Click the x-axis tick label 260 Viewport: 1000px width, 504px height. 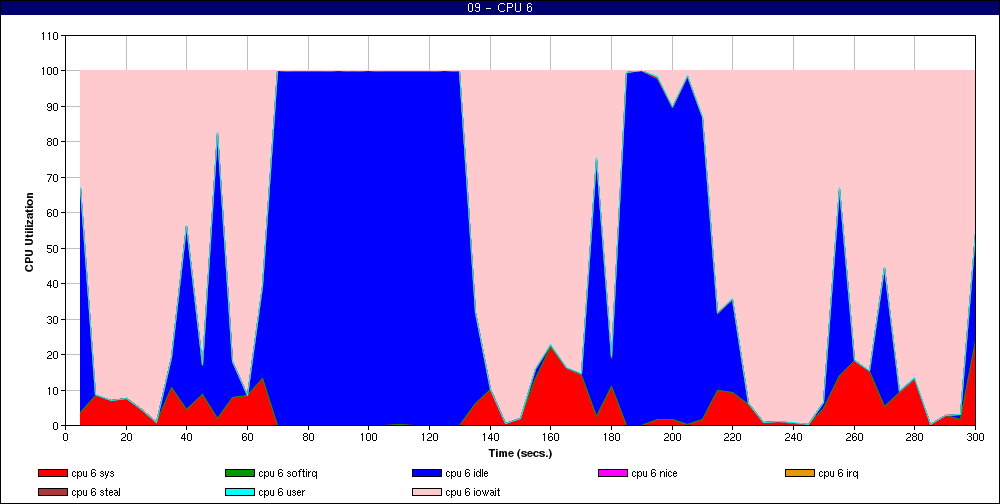855,437
